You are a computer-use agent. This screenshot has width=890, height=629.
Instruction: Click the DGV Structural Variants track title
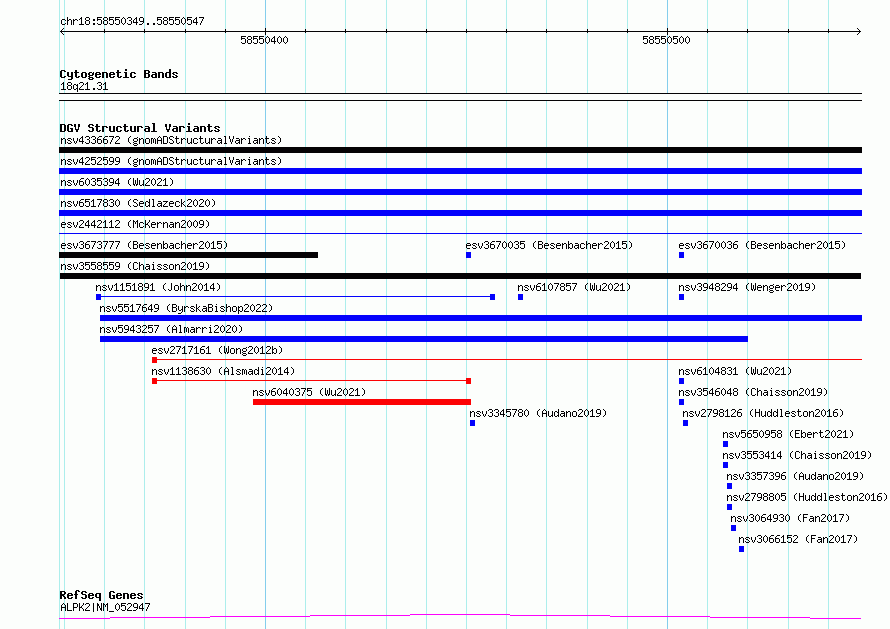coord(140,128)
